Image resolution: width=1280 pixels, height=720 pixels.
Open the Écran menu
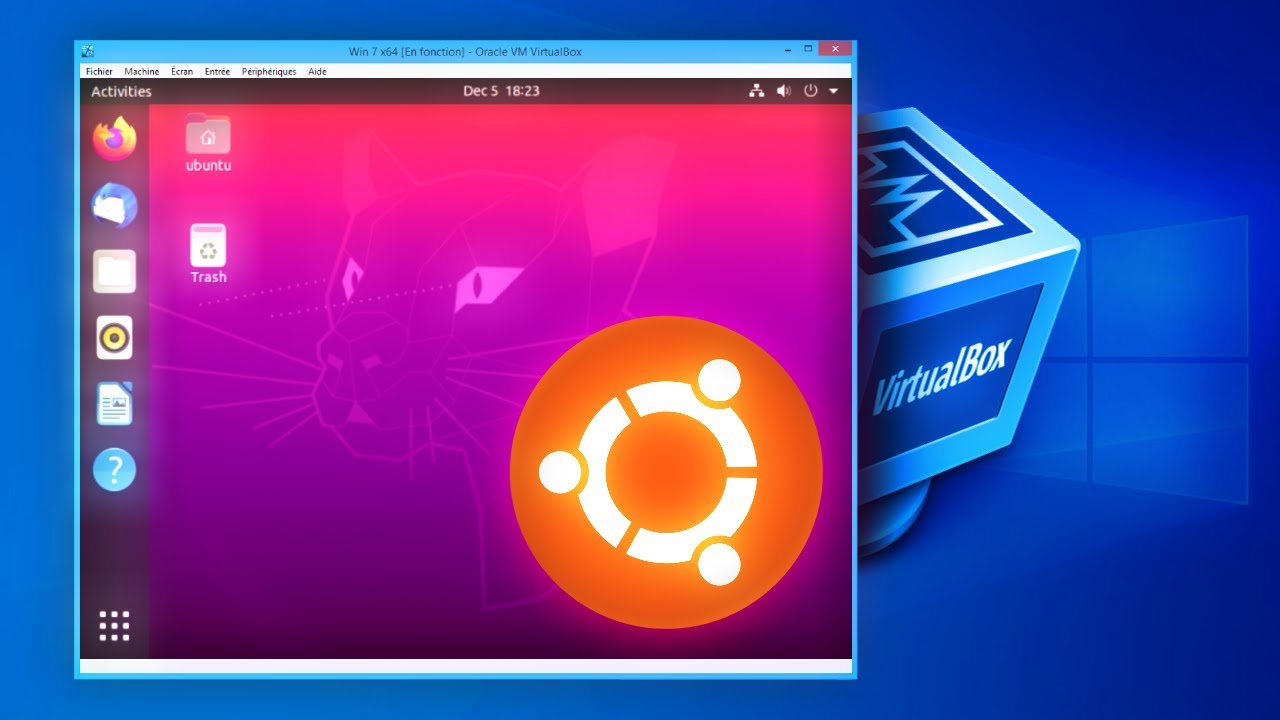[182, 72]
